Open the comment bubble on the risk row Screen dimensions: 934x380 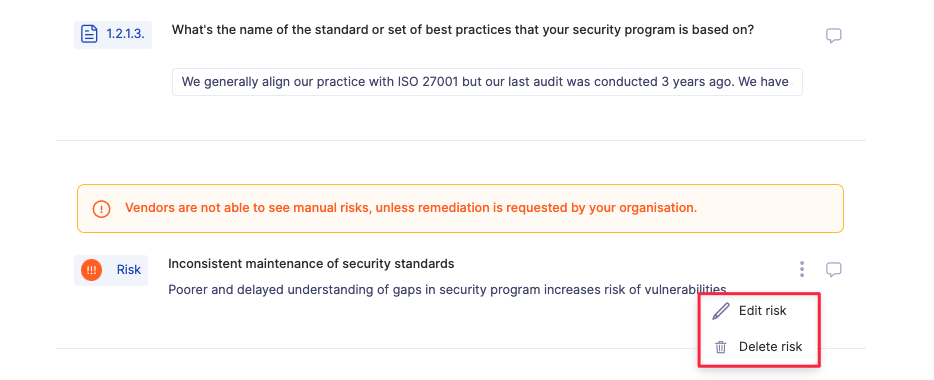[833, 270]
